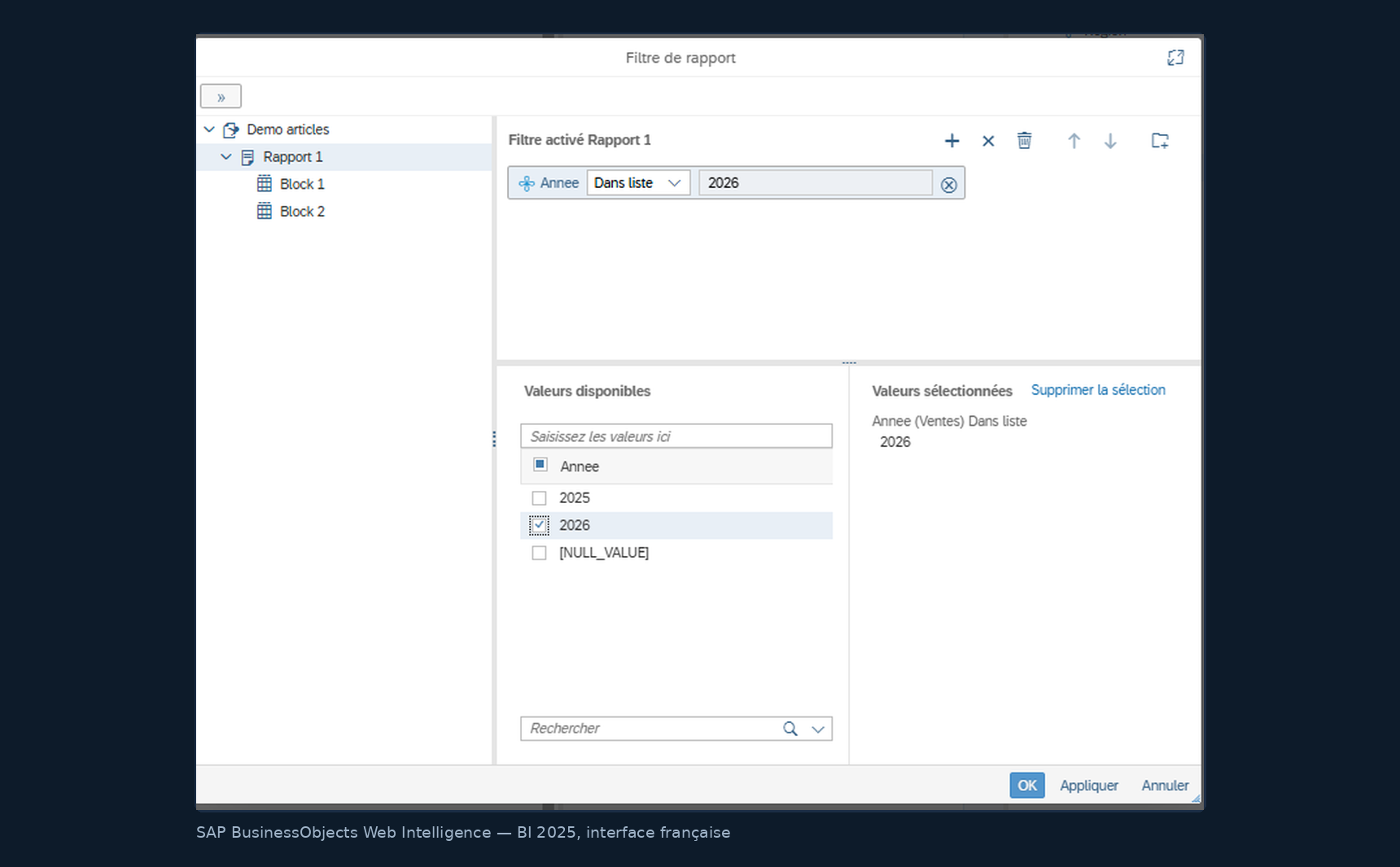Select Block 2 in the tree

point(302,212)
